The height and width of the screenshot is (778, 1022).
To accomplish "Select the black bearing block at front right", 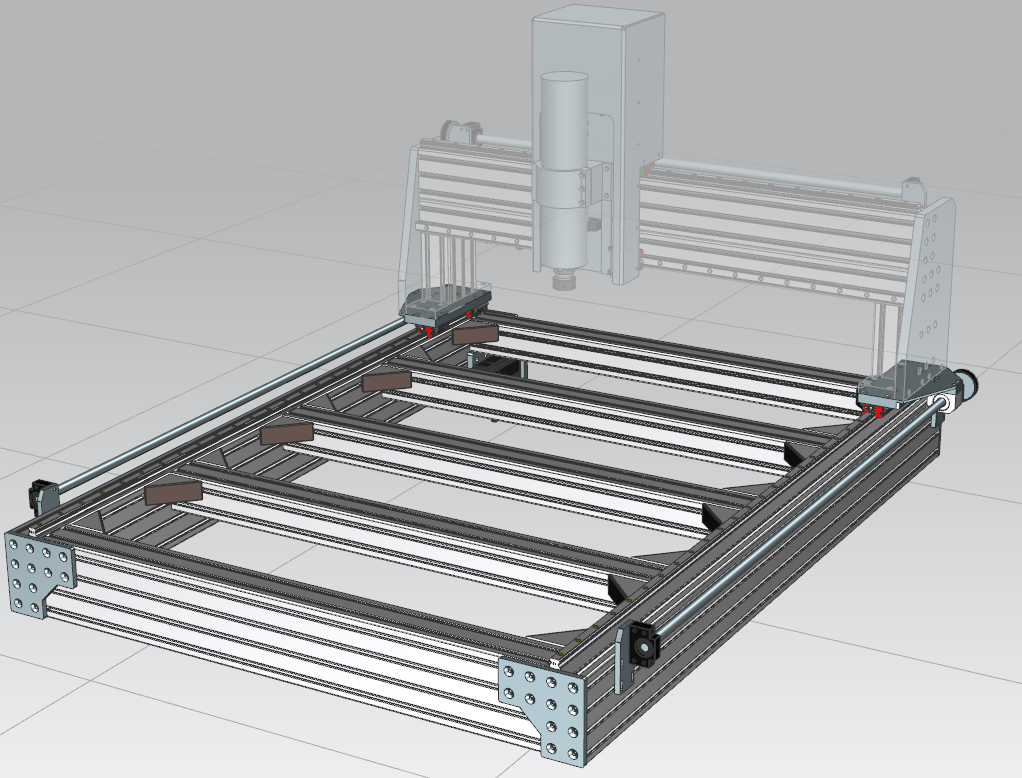I will (641, 645).
